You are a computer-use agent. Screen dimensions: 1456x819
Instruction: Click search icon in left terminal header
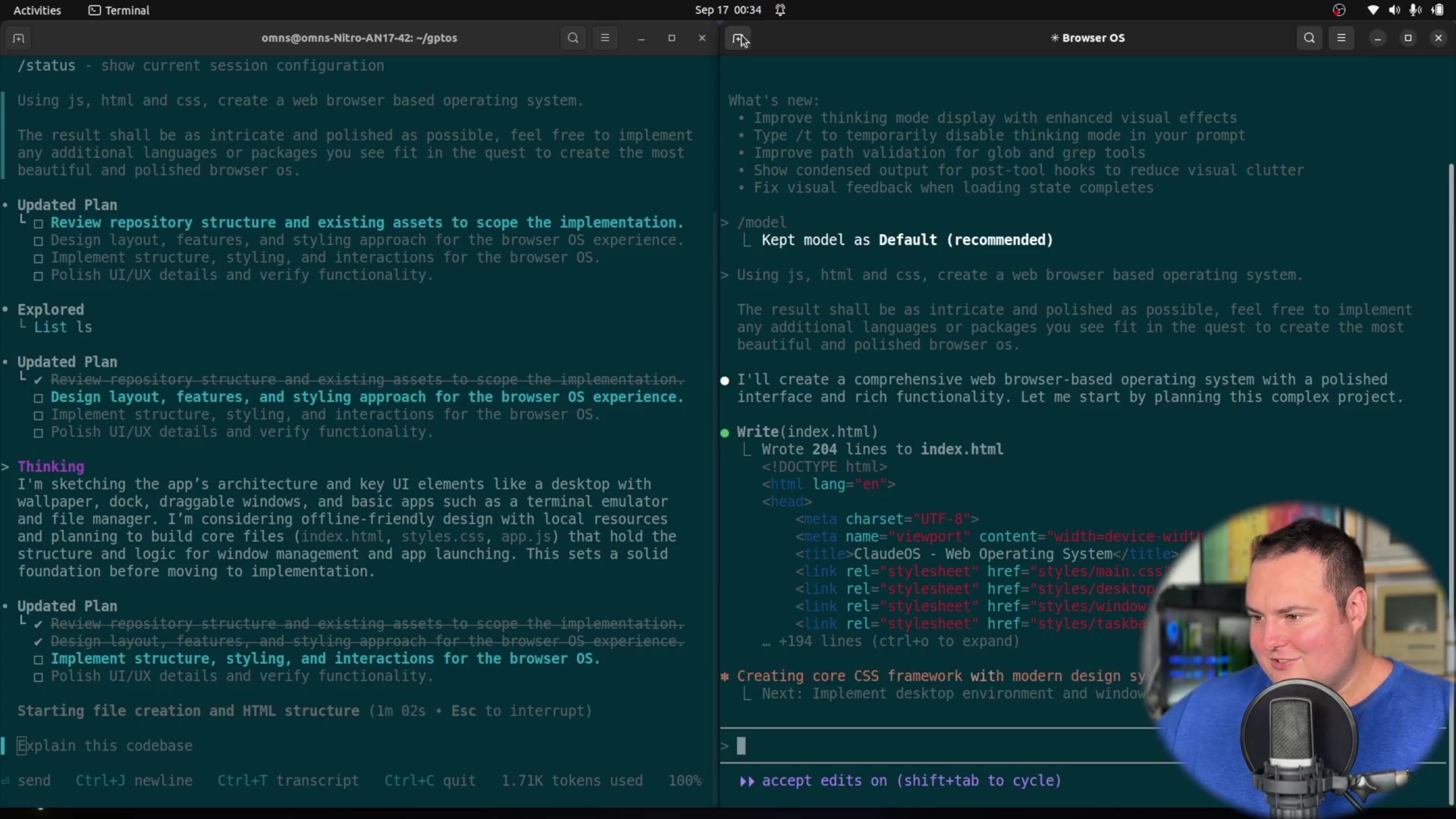coord(573,38)
